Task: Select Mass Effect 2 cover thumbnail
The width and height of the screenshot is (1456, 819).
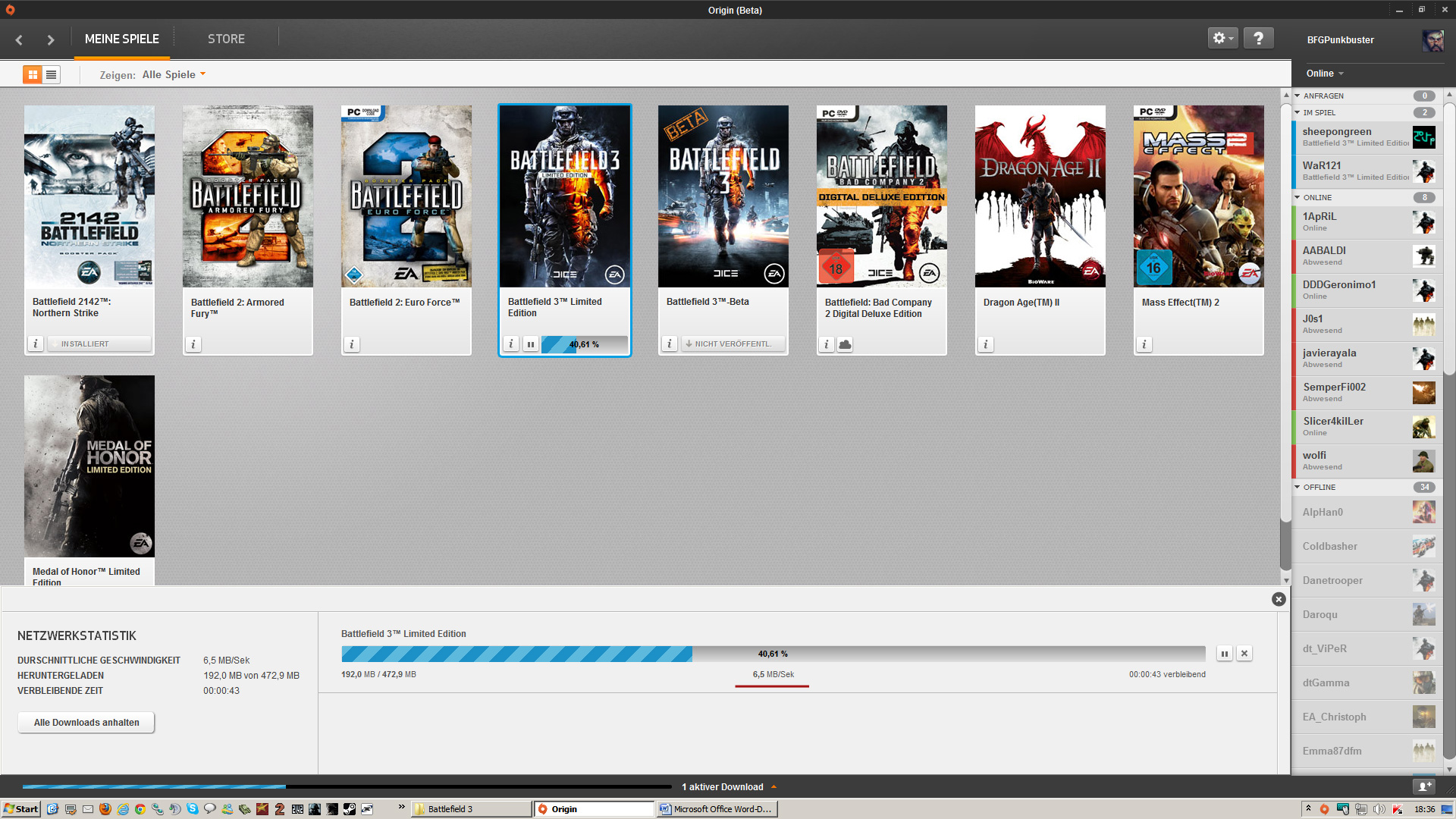Action: (1198, 196)
